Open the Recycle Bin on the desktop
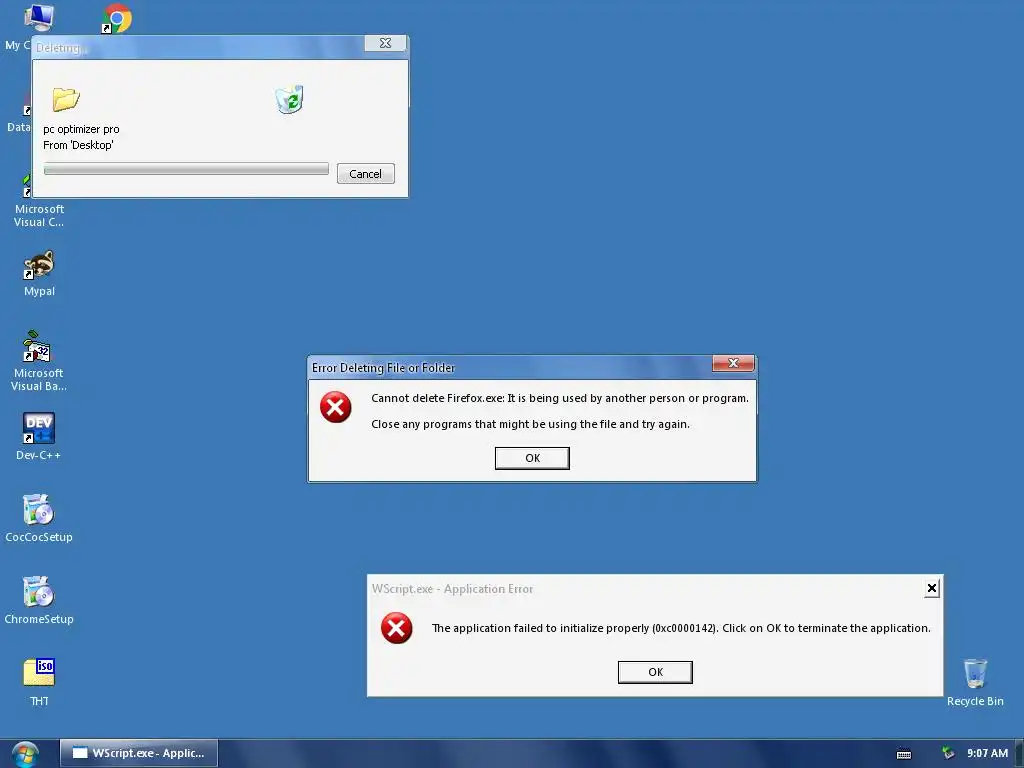This screenshot has height=768, width=1024. coord(975,673)
